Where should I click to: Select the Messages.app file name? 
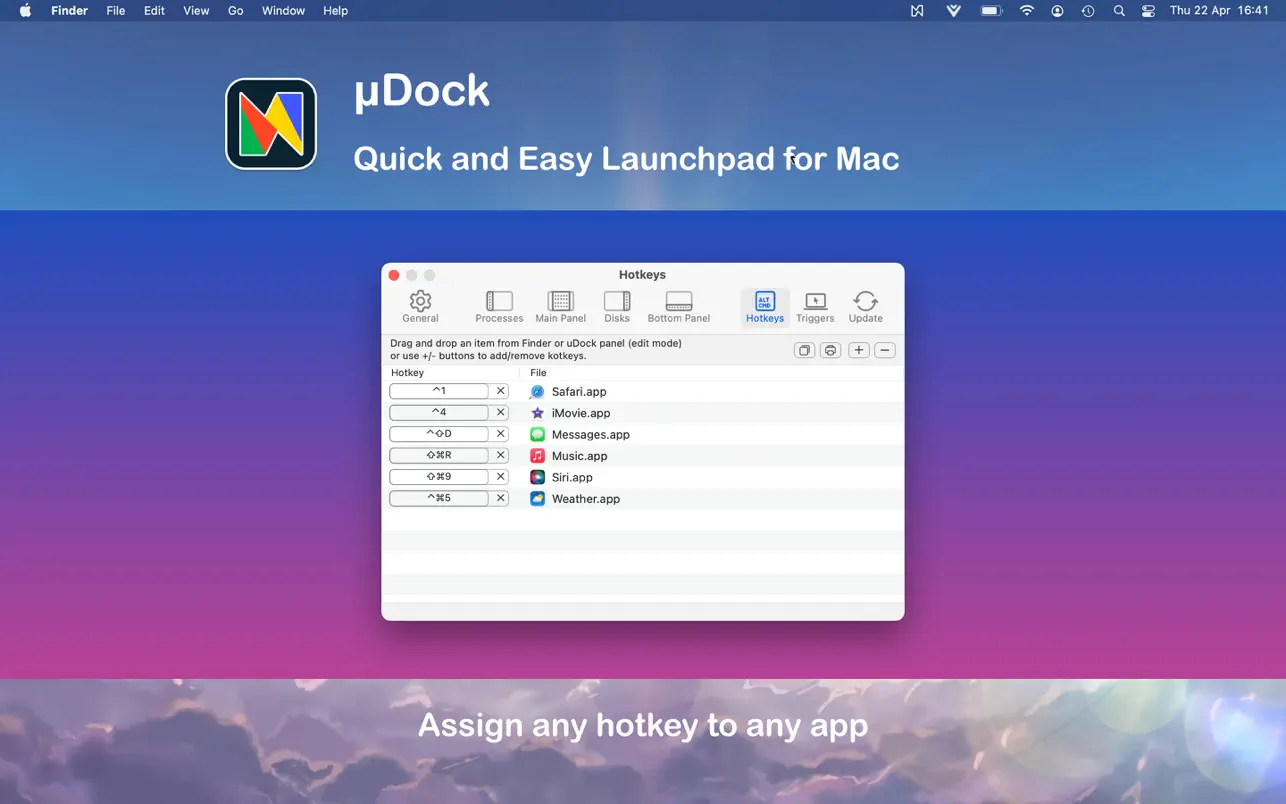tap(591, 435)
